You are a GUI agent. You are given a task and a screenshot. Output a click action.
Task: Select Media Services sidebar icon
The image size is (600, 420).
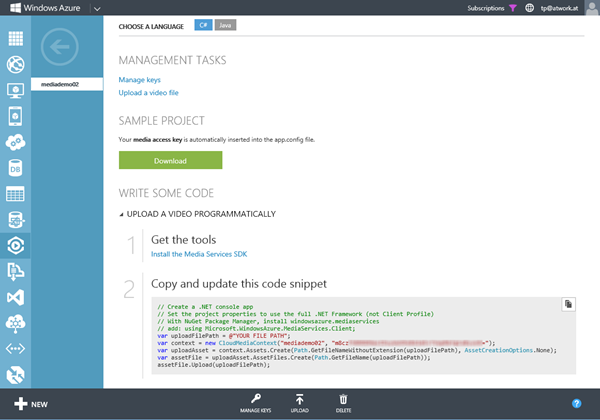point(15,244)
